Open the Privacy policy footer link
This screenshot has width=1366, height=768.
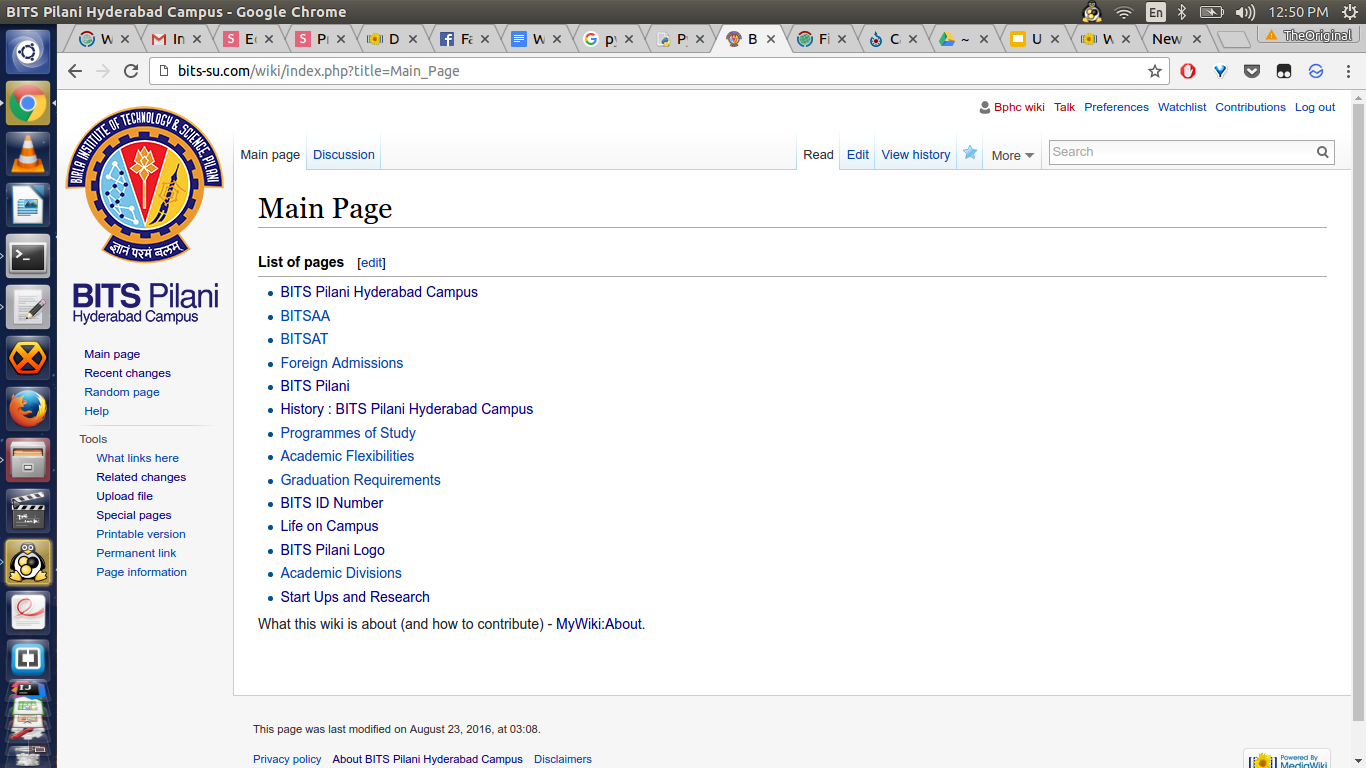287,759
